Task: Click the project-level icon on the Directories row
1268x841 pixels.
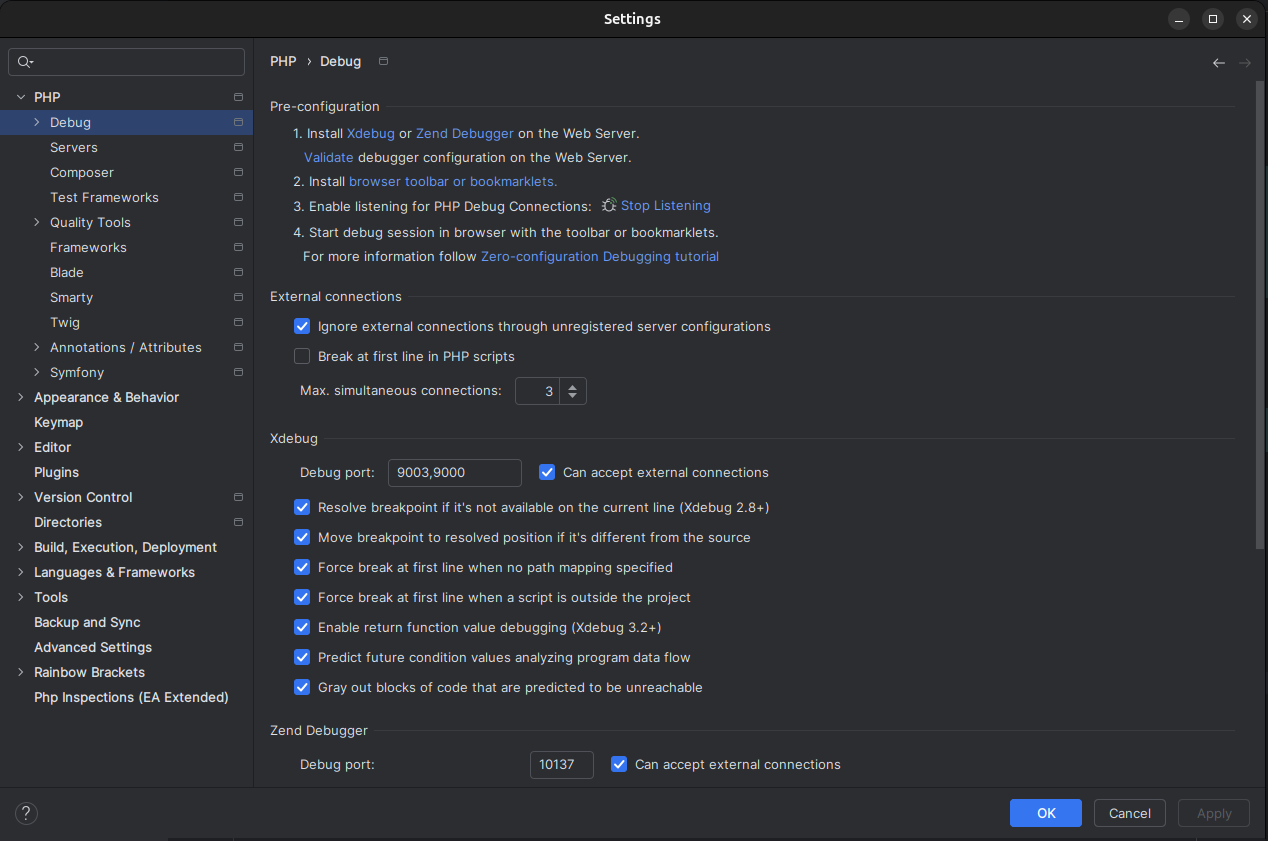Action: pyautogui.click(x=238, y=522)
